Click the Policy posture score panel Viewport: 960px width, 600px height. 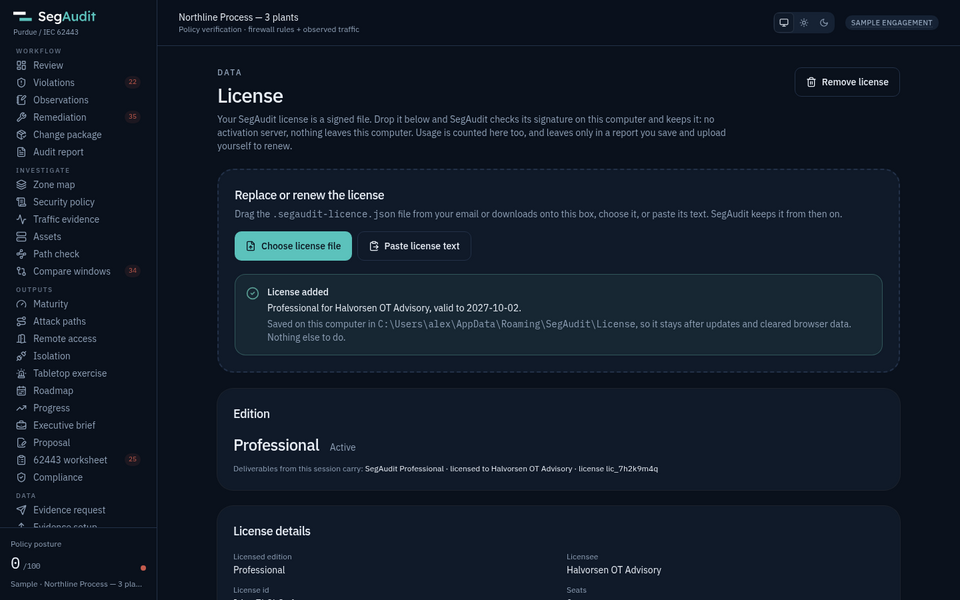click(x=78, y=564)
